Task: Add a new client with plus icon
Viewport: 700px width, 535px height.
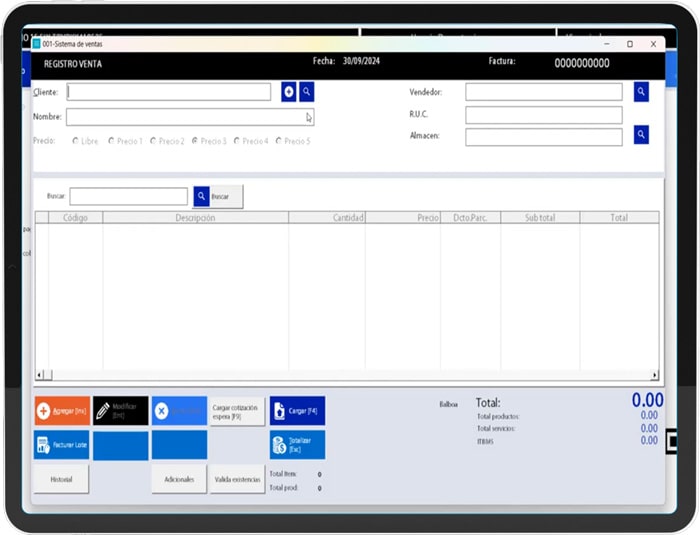Action: (289, 92)
